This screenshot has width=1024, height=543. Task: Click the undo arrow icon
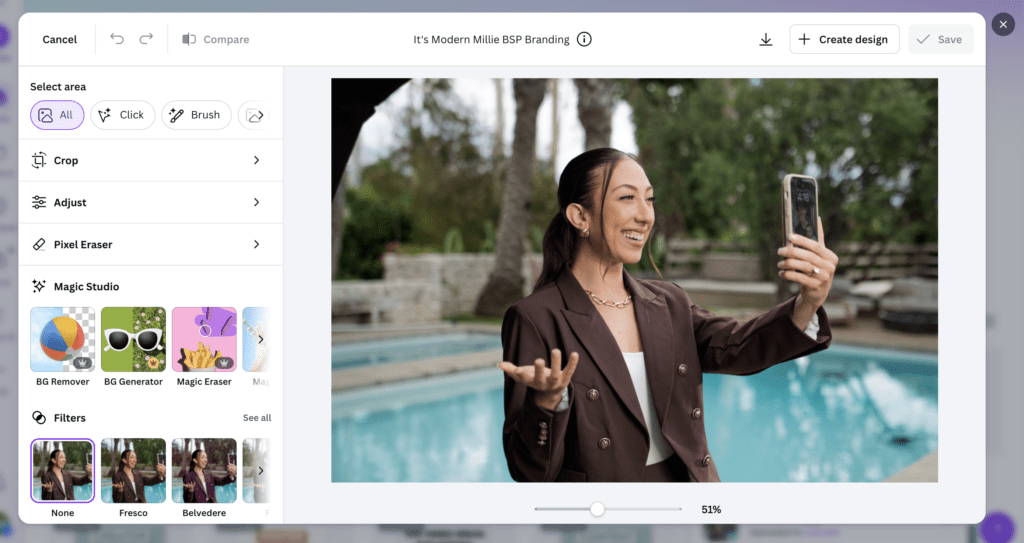click(x=117, y=39)
